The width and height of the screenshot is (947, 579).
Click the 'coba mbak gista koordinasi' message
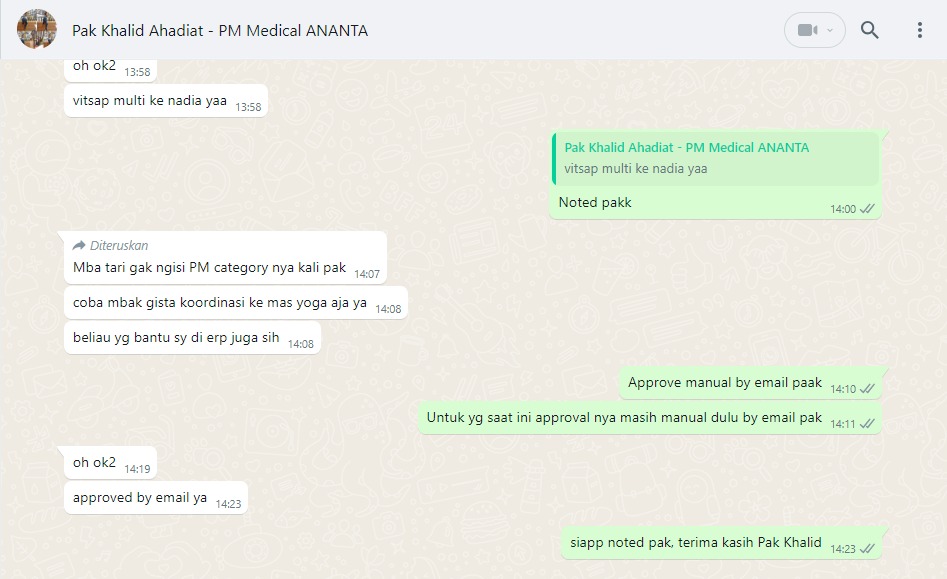click(x=236, y=303)
